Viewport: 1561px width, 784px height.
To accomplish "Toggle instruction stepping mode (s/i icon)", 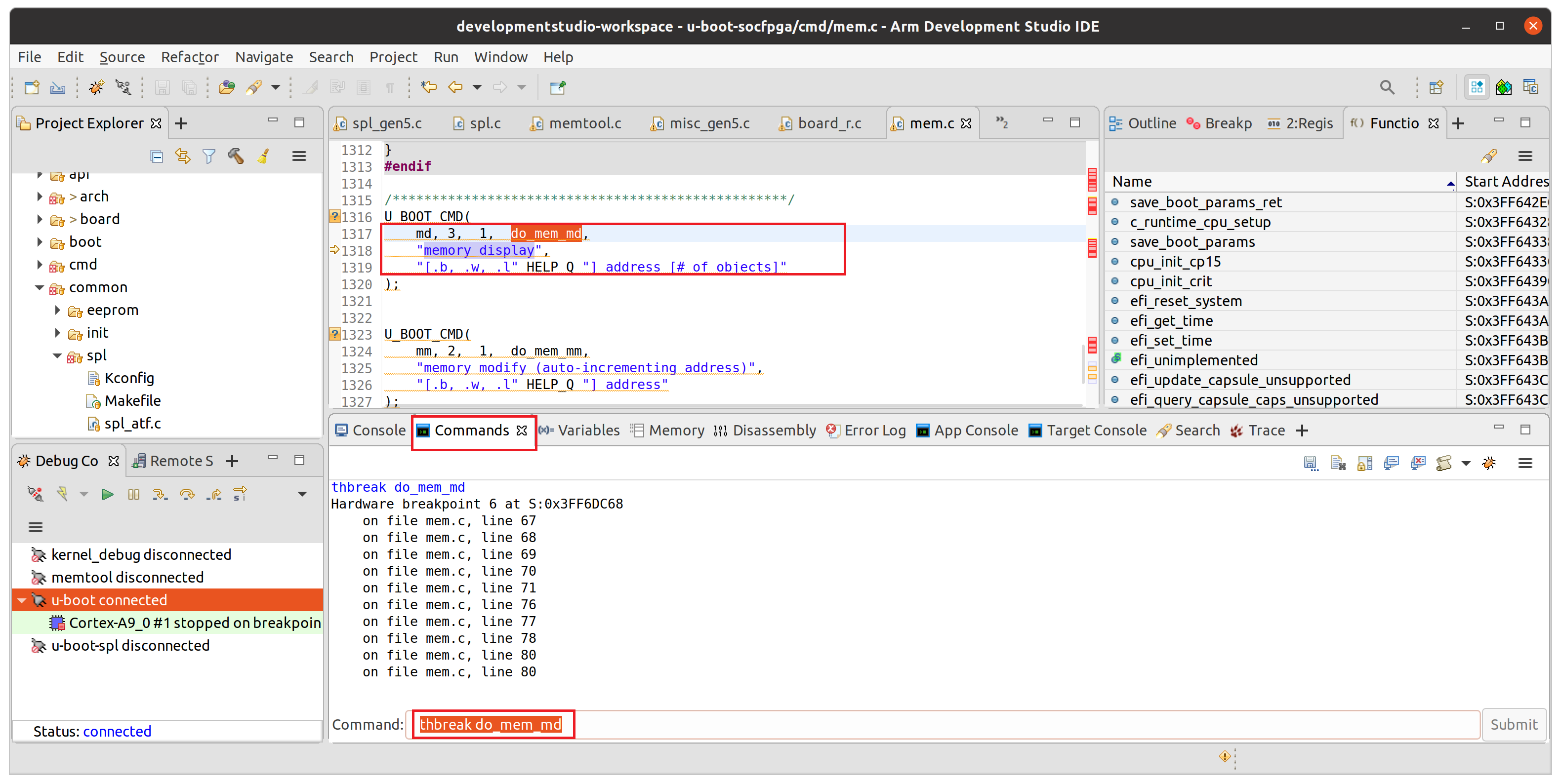I will (240, 494).
